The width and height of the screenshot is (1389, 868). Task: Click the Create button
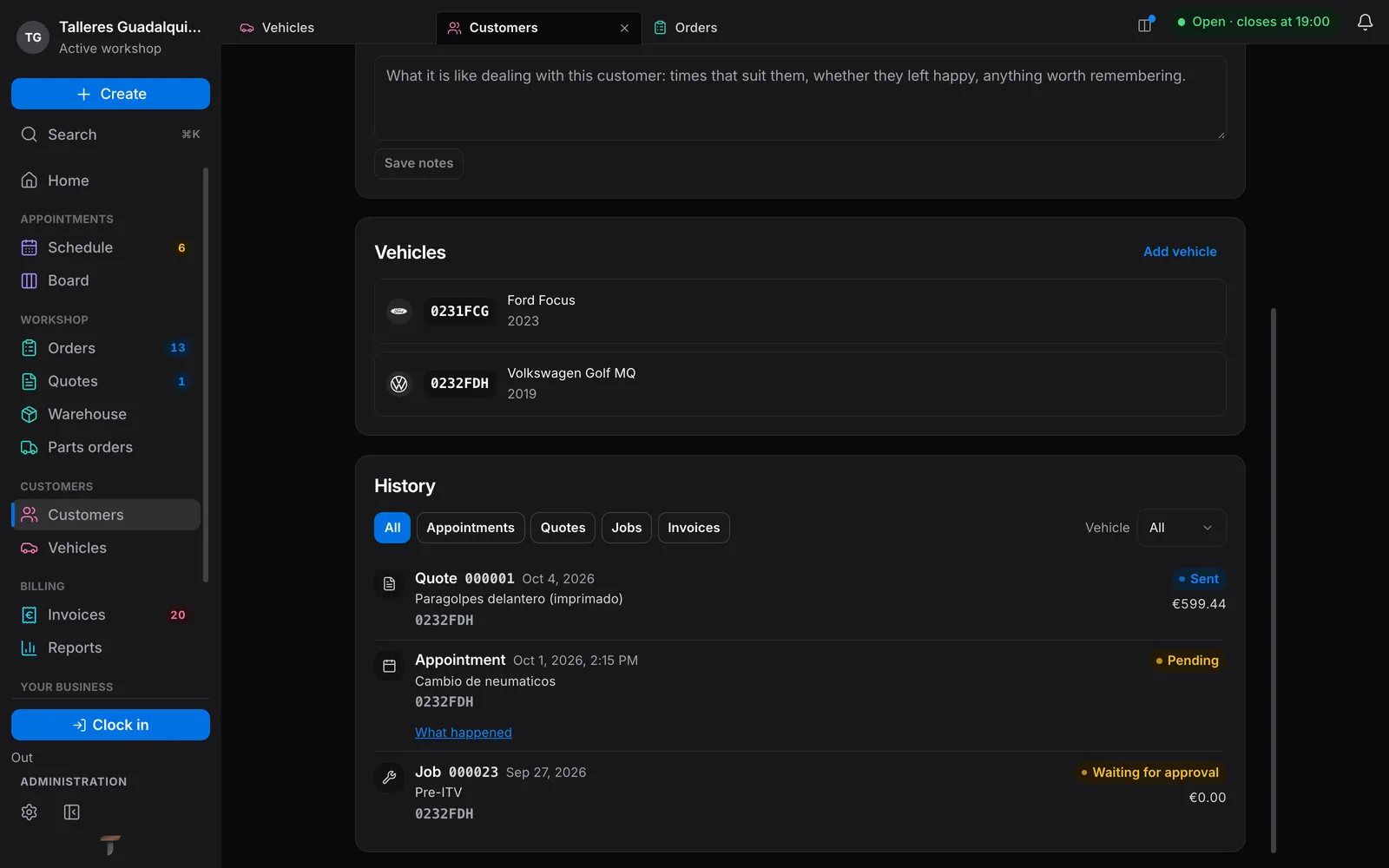coord(110,94)
